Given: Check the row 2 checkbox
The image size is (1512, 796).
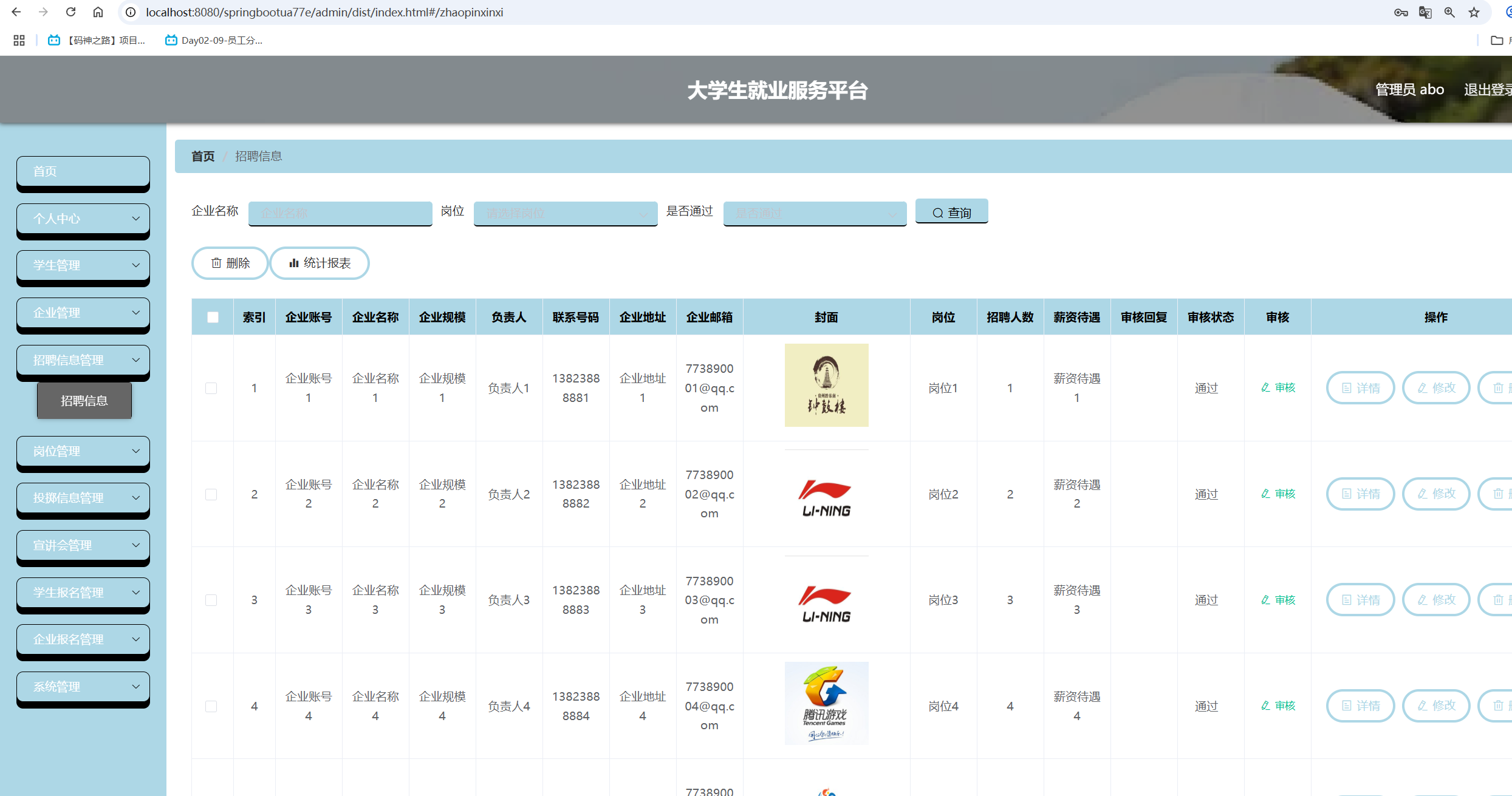Looking at the screenshot, I should pyautogui.click(x=211, y=494).
